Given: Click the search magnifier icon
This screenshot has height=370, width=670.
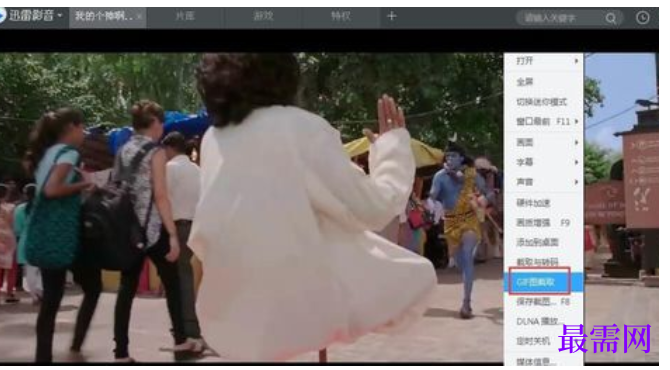Looking at the screenshot, I should [x=611, y=18].
